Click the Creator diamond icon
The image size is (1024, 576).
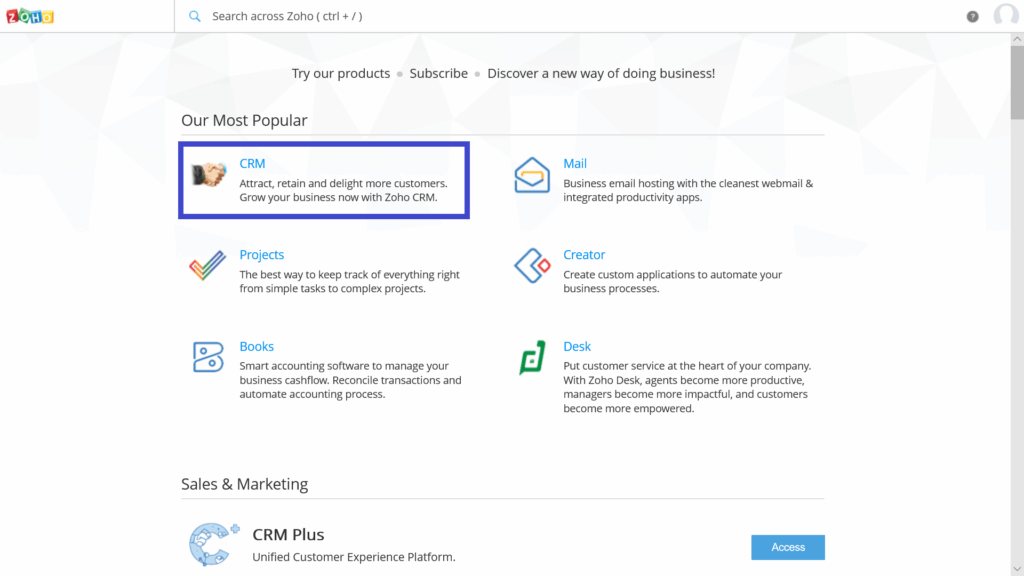(532, 265)
